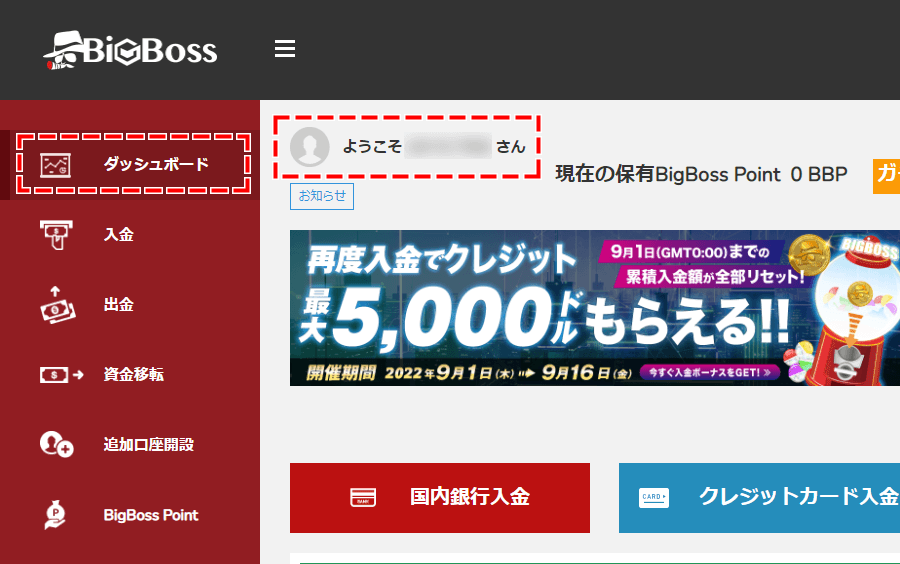The height and width of the screenshot is (564, 900).
Task: Click the dashboard chart icon
Action: (56, 165)
